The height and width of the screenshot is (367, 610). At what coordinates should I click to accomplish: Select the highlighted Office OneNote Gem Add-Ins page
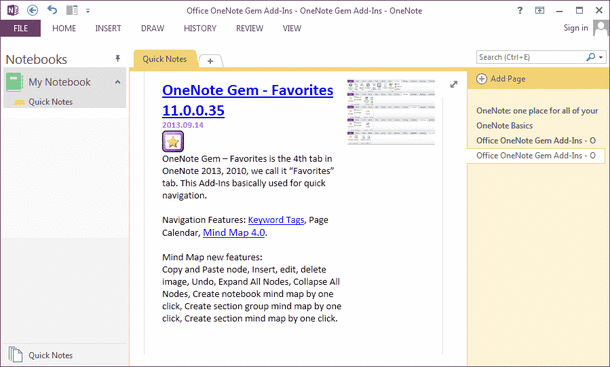tap(536, 155)
